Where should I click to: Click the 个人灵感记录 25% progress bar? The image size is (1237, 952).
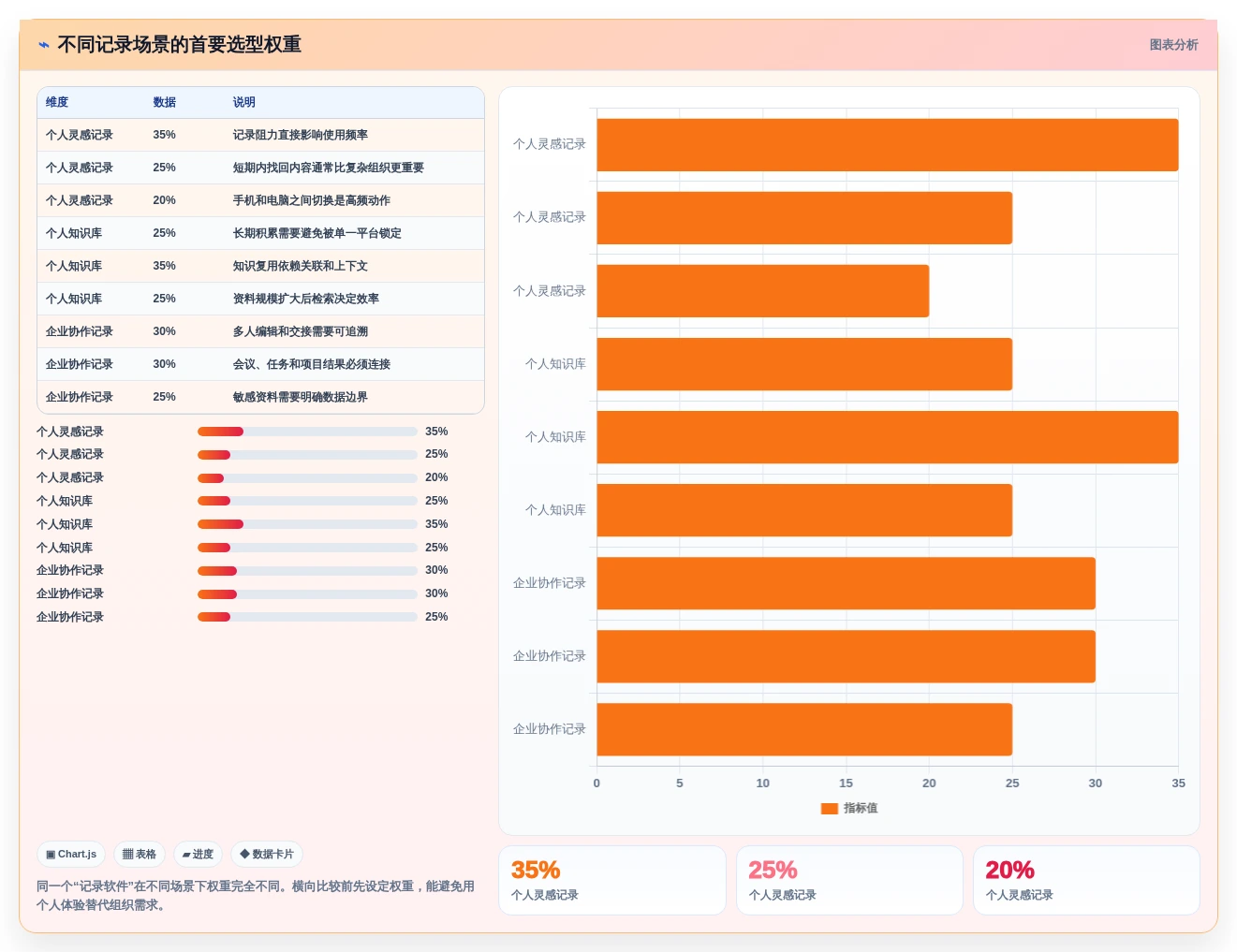307,455
